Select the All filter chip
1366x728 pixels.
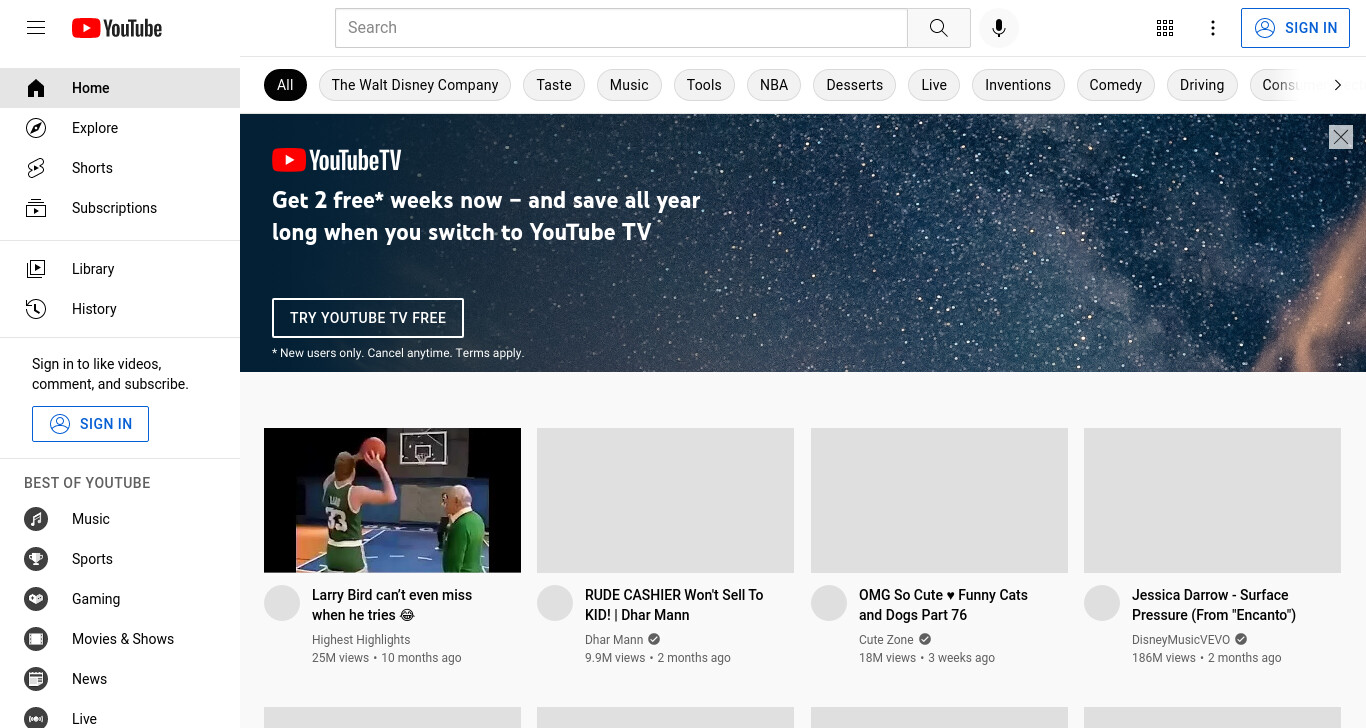pyautogui.click(x=285, y=85)
